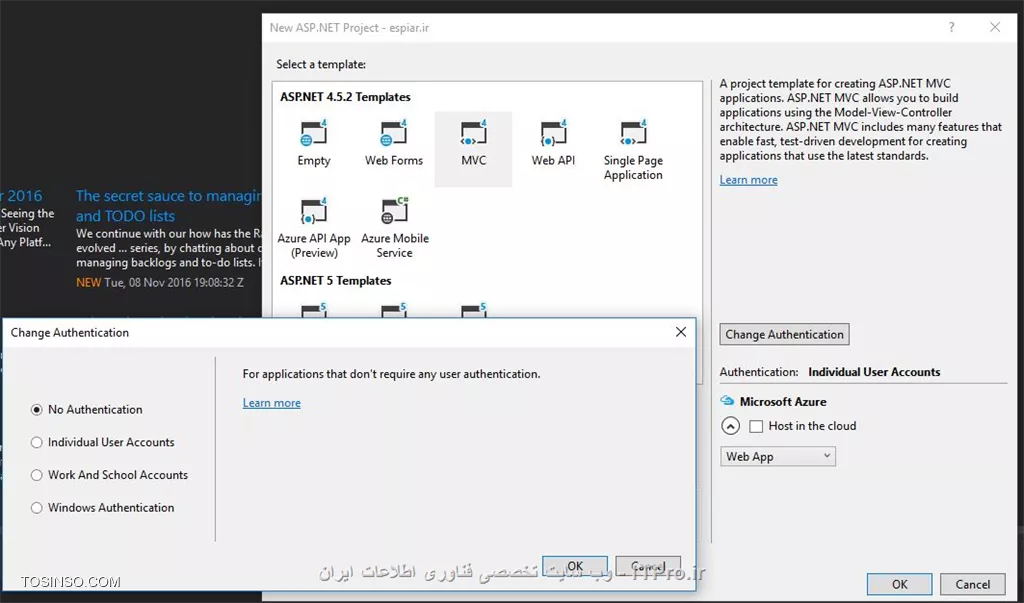Close the Change Authentication dialog
The image size is (1024, 603).
[x=680, y=332]
